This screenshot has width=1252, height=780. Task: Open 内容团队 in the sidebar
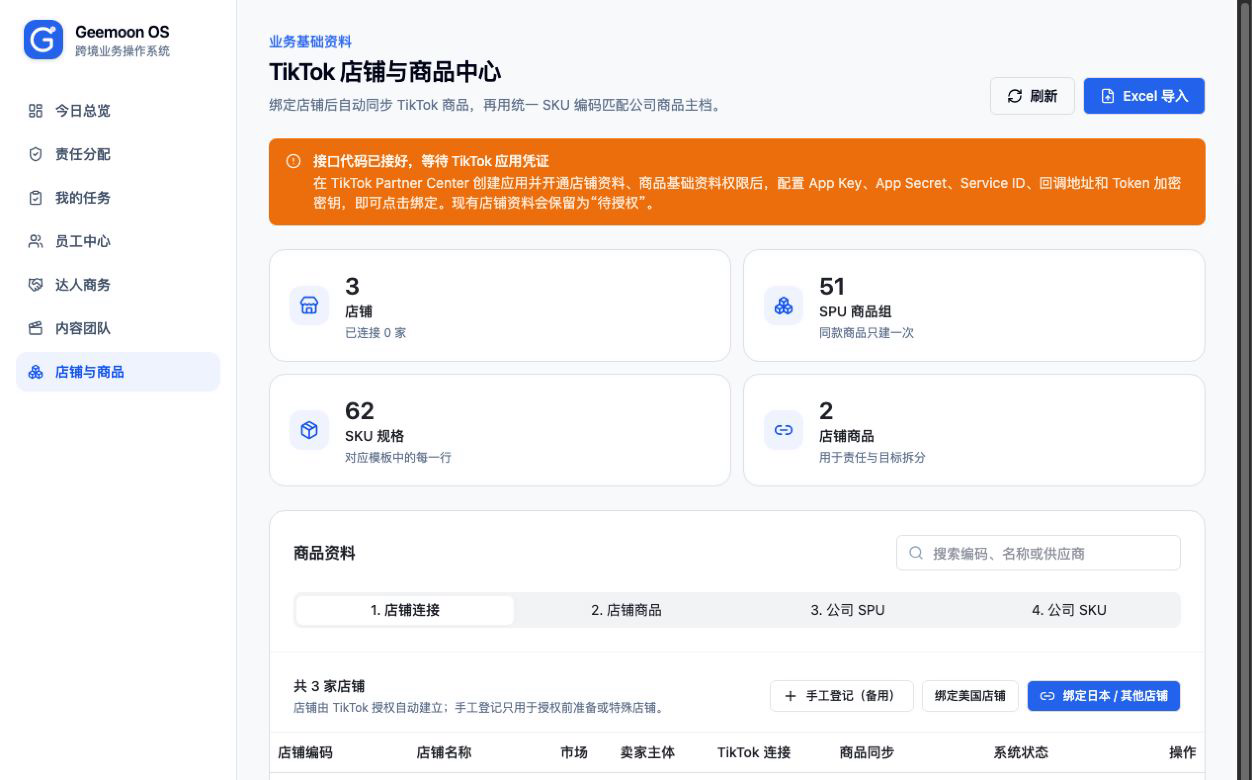pyautogui.click(x=118, y=328)
